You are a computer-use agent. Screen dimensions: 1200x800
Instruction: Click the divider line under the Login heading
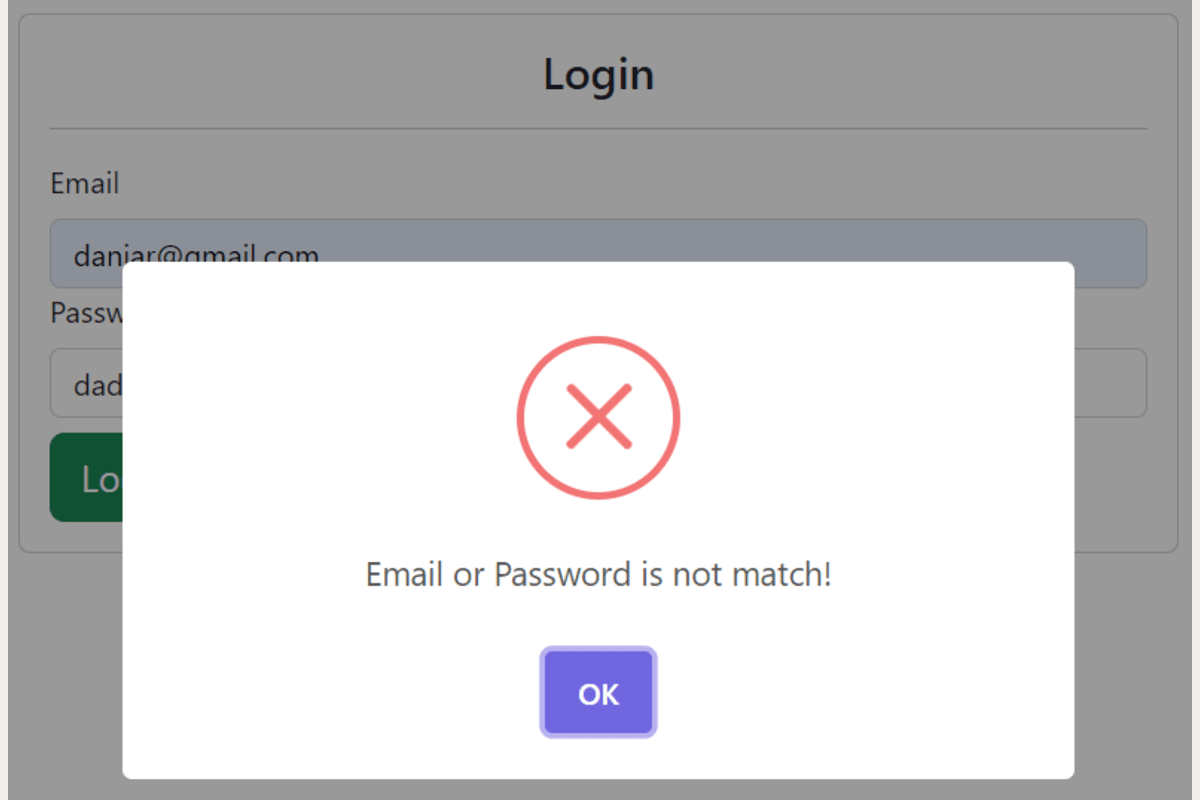[x=598, y=129]
